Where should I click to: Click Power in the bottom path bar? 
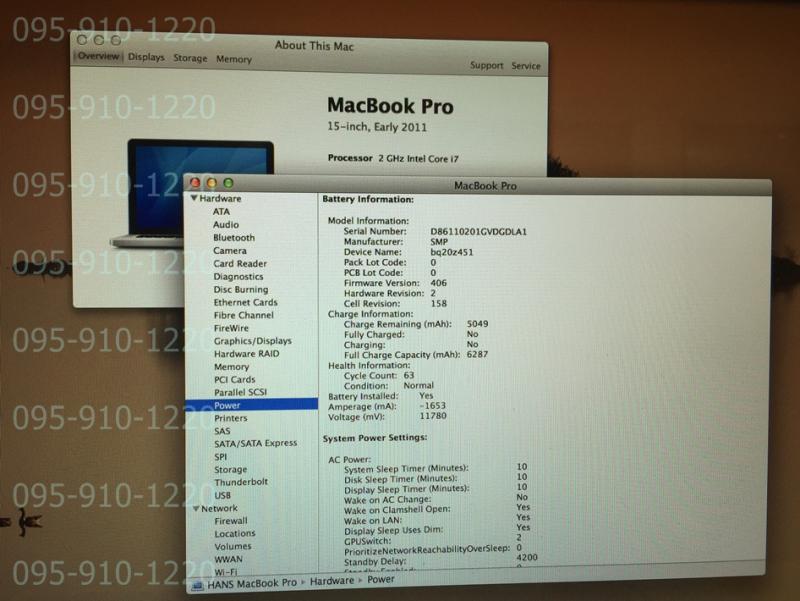[381, 580]
